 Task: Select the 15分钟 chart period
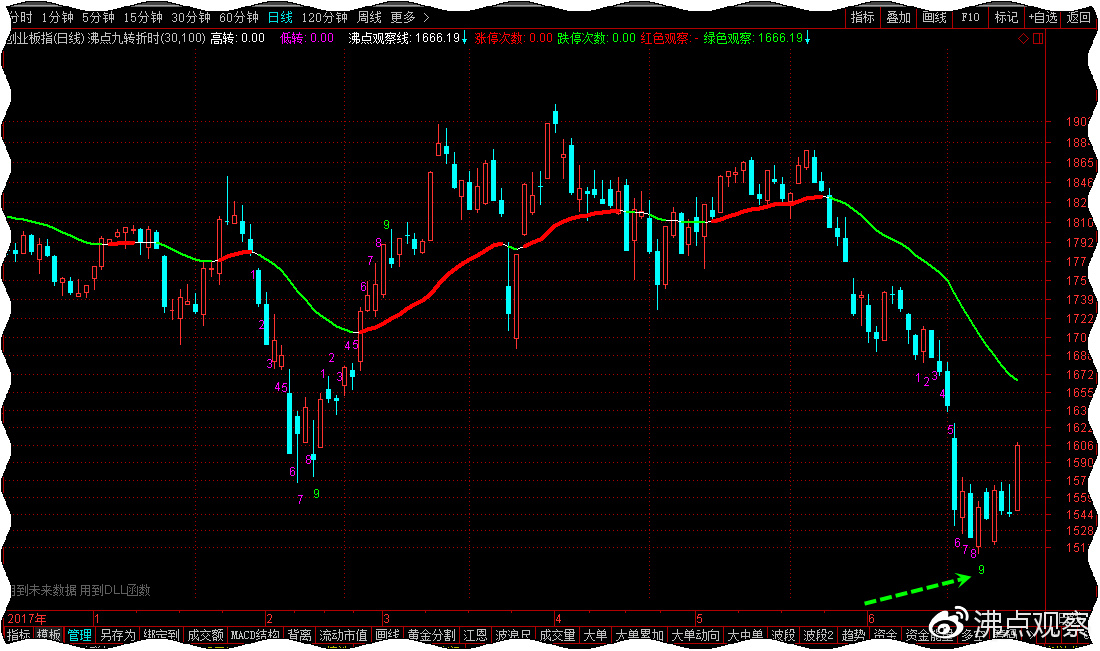coord(143,18)
